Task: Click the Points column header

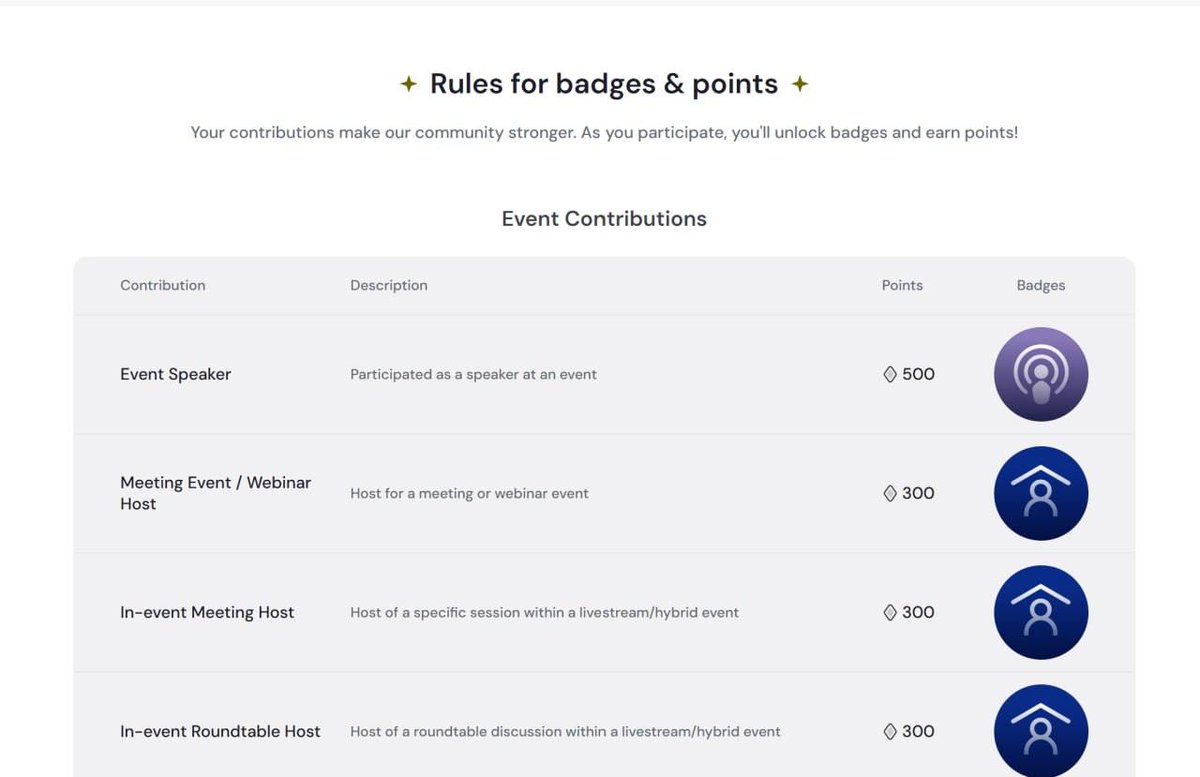Action: (902, 285)
